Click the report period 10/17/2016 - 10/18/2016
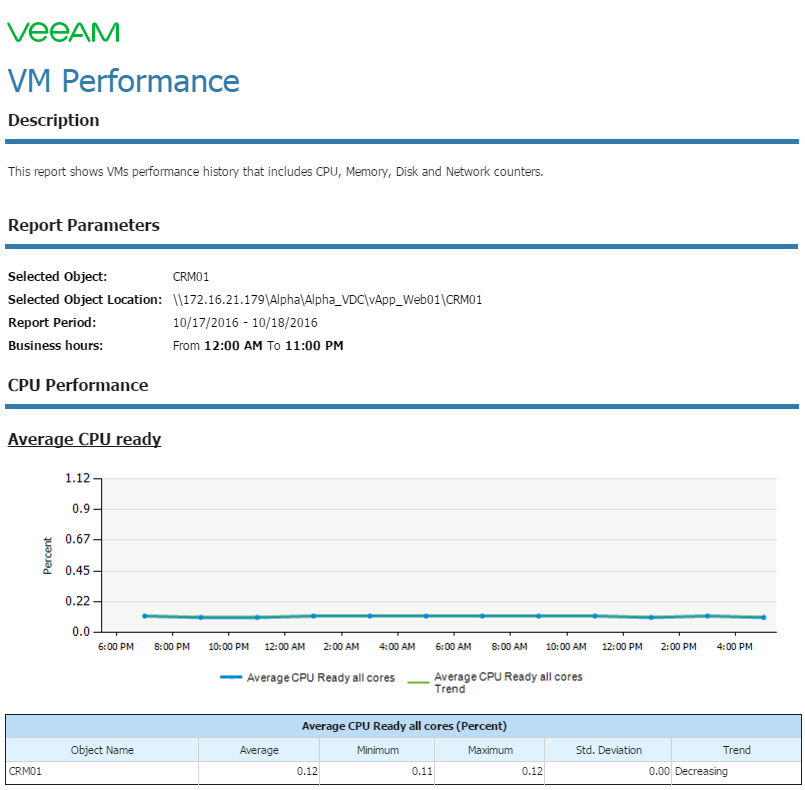The height and width of the screenshot is (790, 805). coord(245,323)
